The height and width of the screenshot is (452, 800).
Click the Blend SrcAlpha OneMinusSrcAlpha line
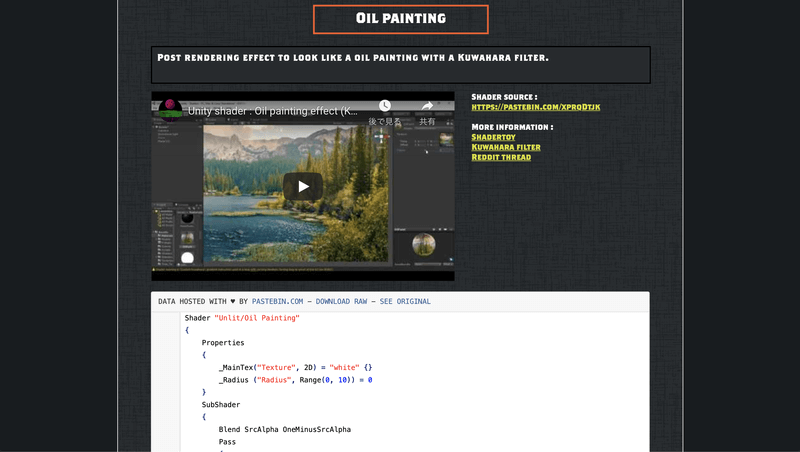point(285,430)
